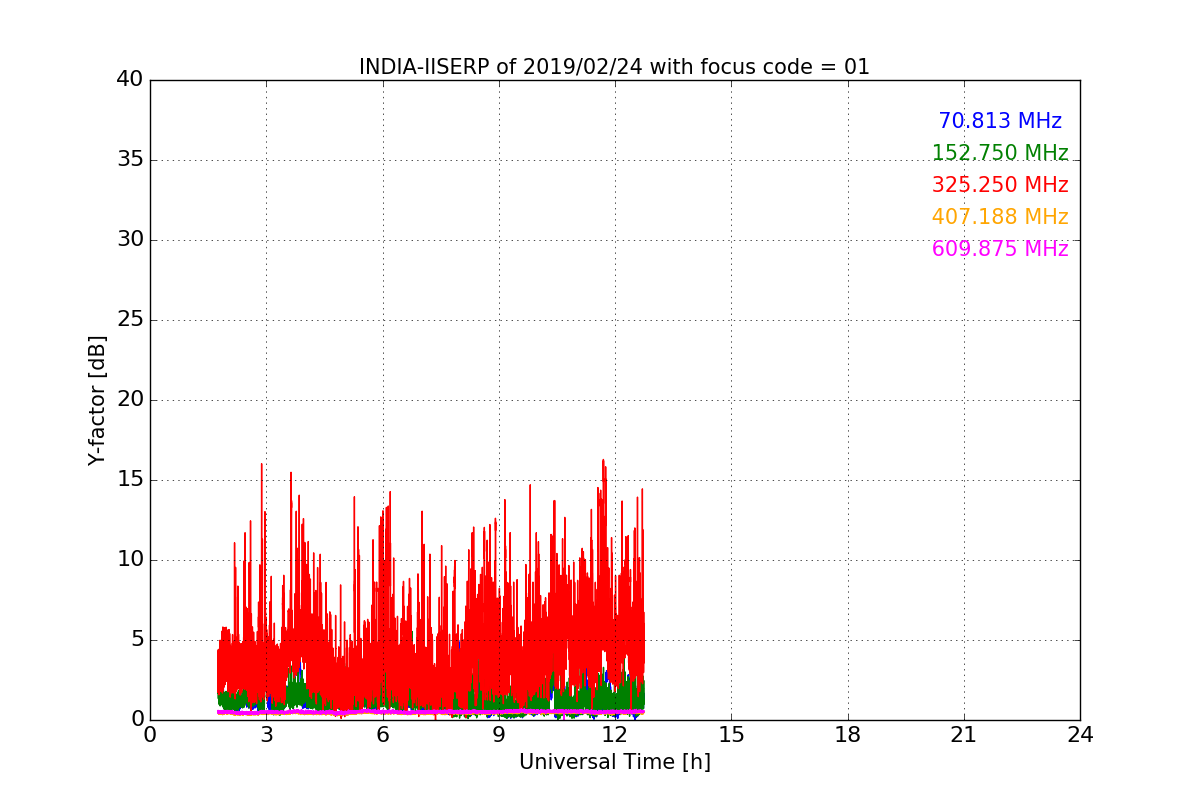
Task: Select the 152.750 MHz legend label
Action: point(1000,153)
